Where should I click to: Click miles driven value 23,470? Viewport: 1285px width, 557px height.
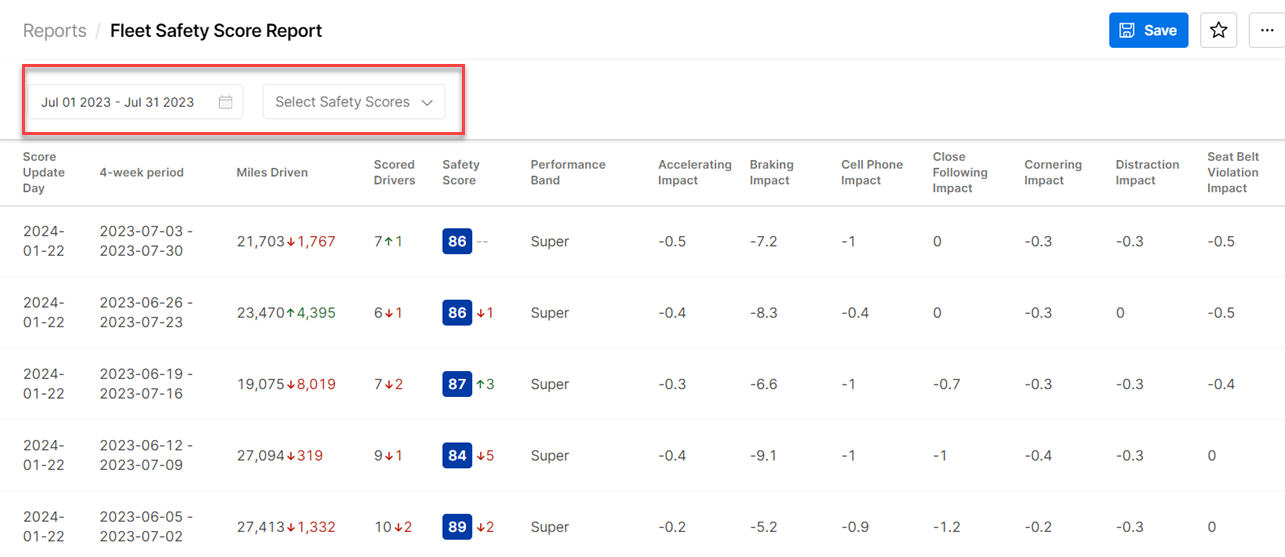click(x=260, y=312)
